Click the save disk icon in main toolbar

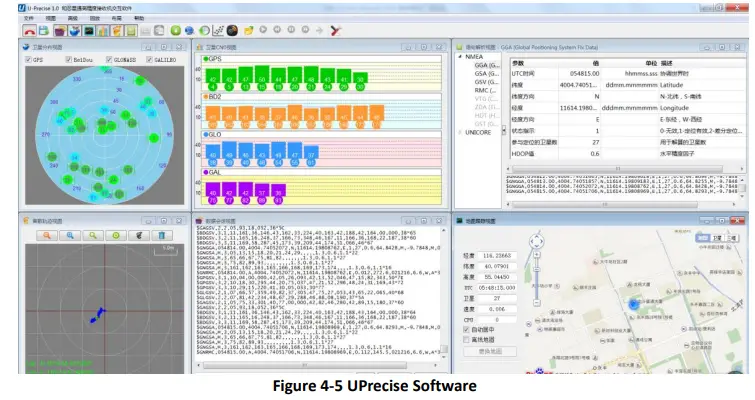click(44, 31)
